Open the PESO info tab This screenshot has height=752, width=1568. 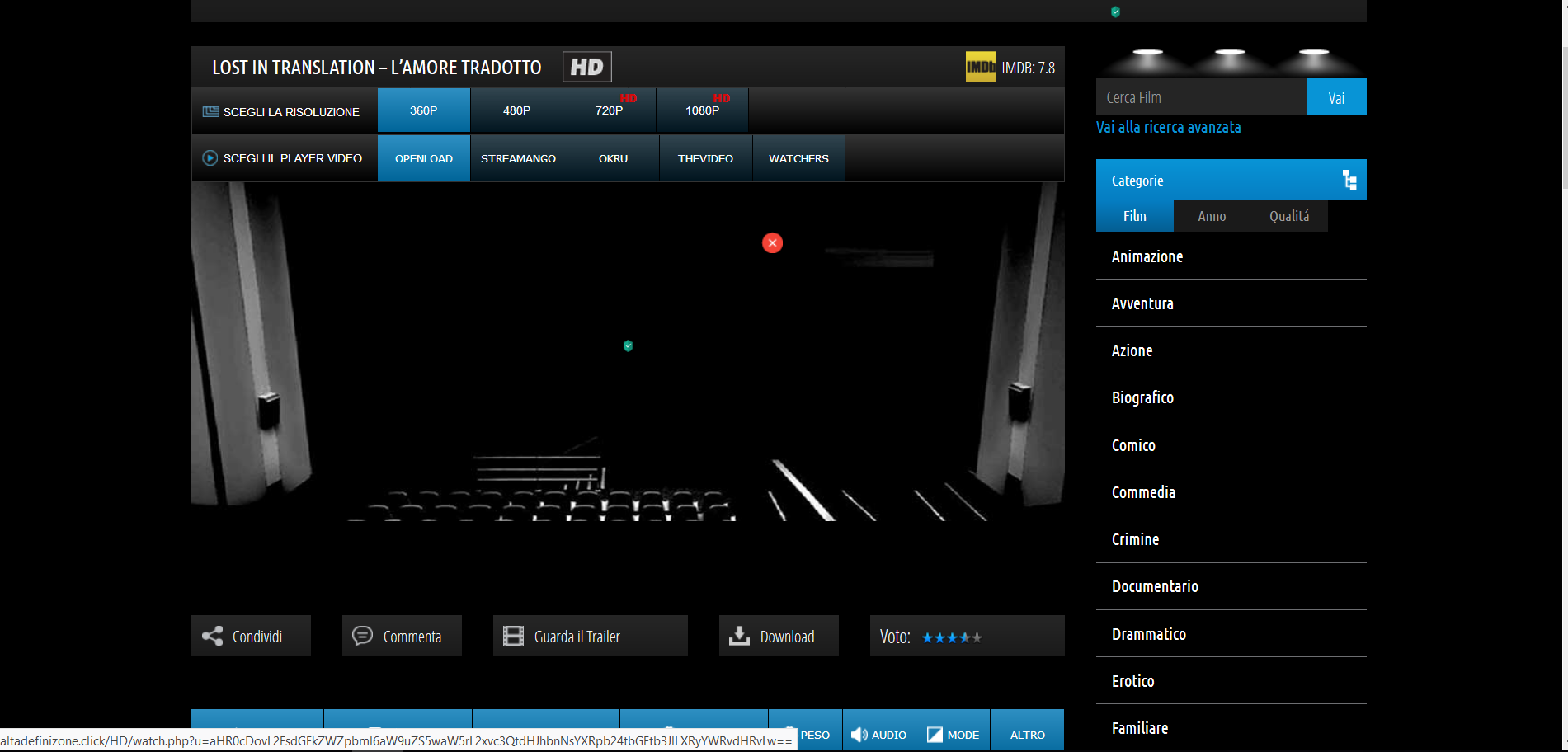pos(806,731)
